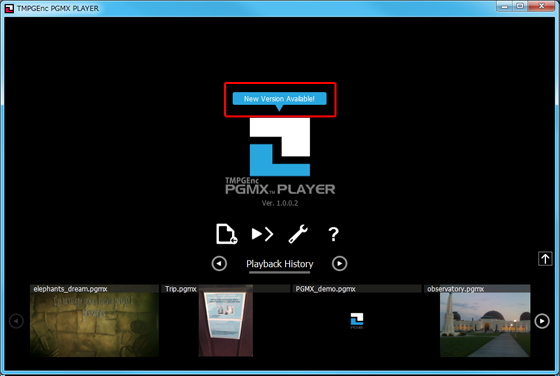560x376 pixels.
Task: Click the up-arrow icon at right edge
Action: pos(545,259)
